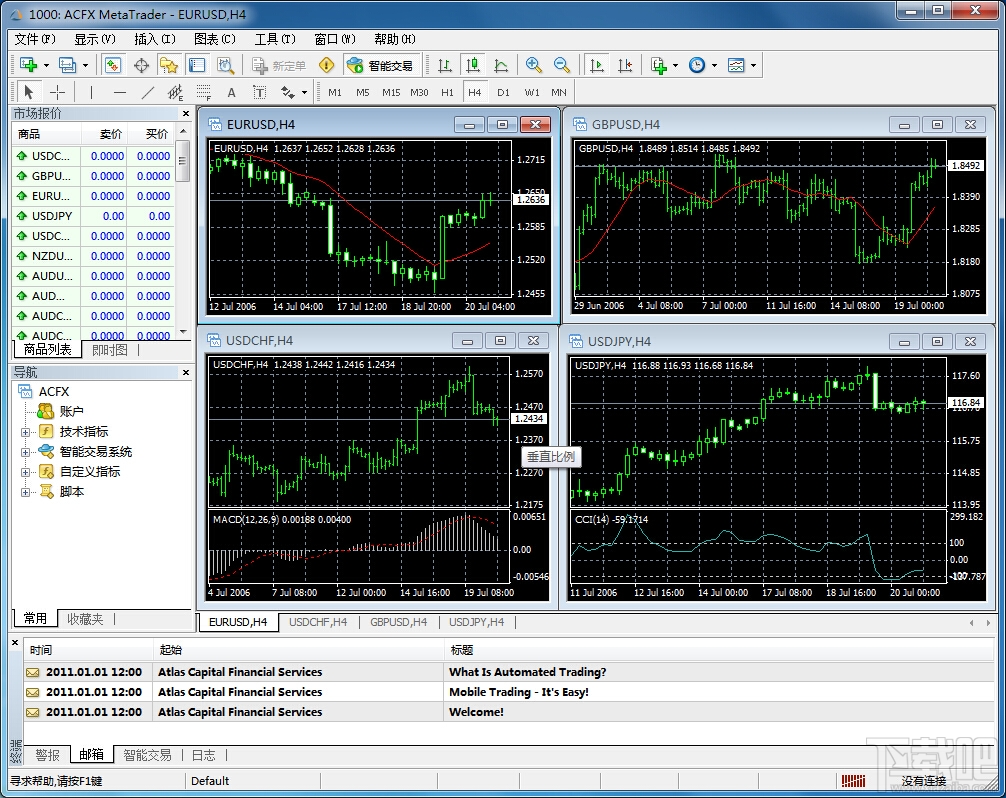The height and width of the screenshot is (798, 1006).
Task: Select the horizontal line drawing tool
Action: pos(120,92)
